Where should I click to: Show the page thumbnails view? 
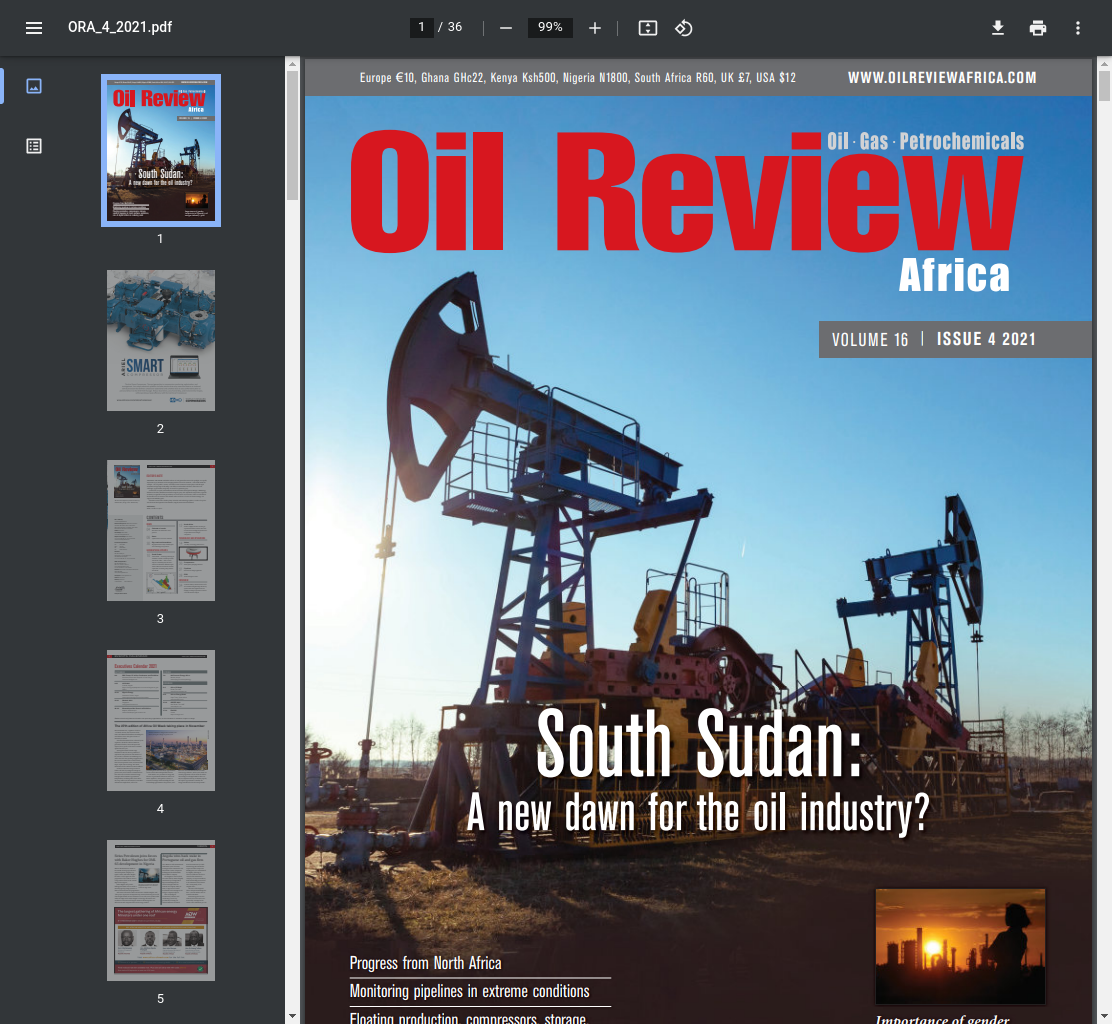click(x=34, y=86)
